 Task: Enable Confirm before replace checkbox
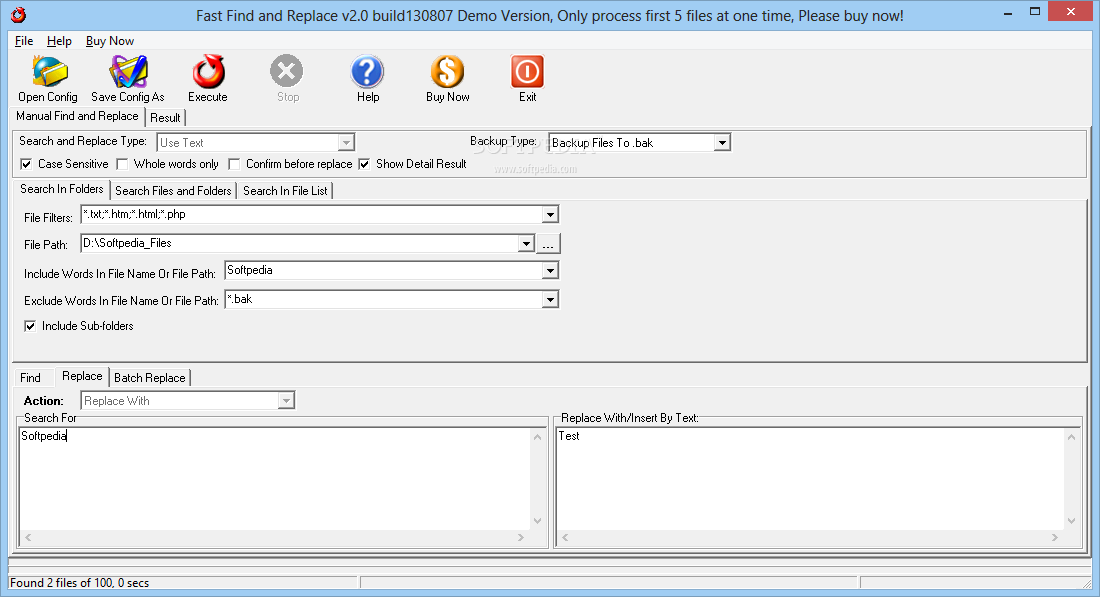click(x=234, y=164)
